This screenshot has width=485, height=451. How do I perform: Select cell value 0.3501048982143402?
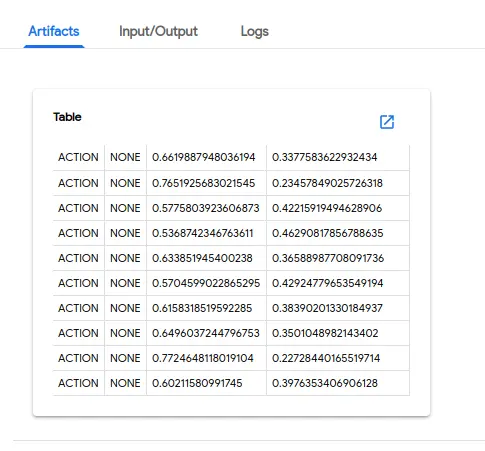coord(325,333)
